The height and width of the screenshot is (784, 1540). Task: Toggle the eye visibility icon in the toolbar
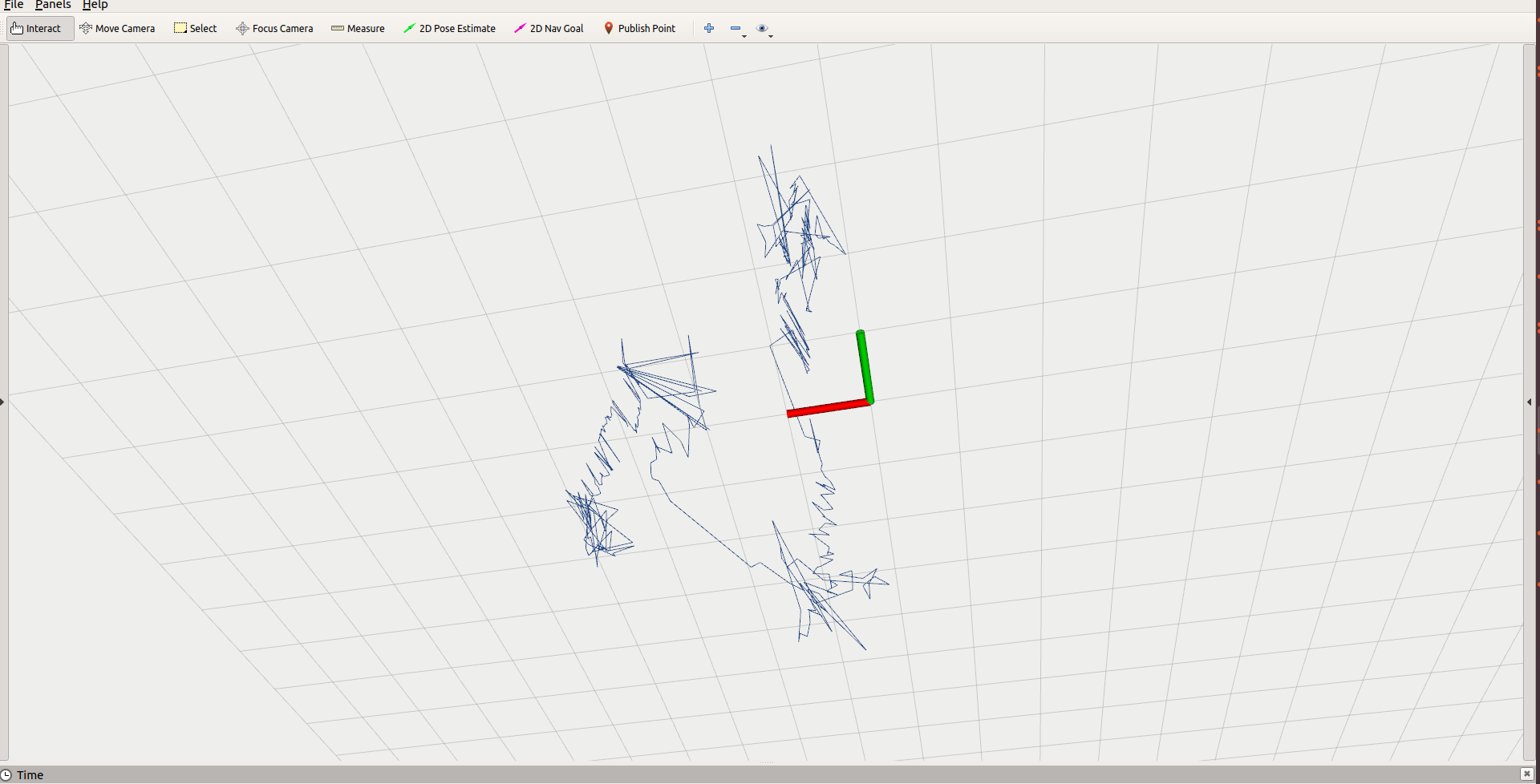[x=764, y=27]
